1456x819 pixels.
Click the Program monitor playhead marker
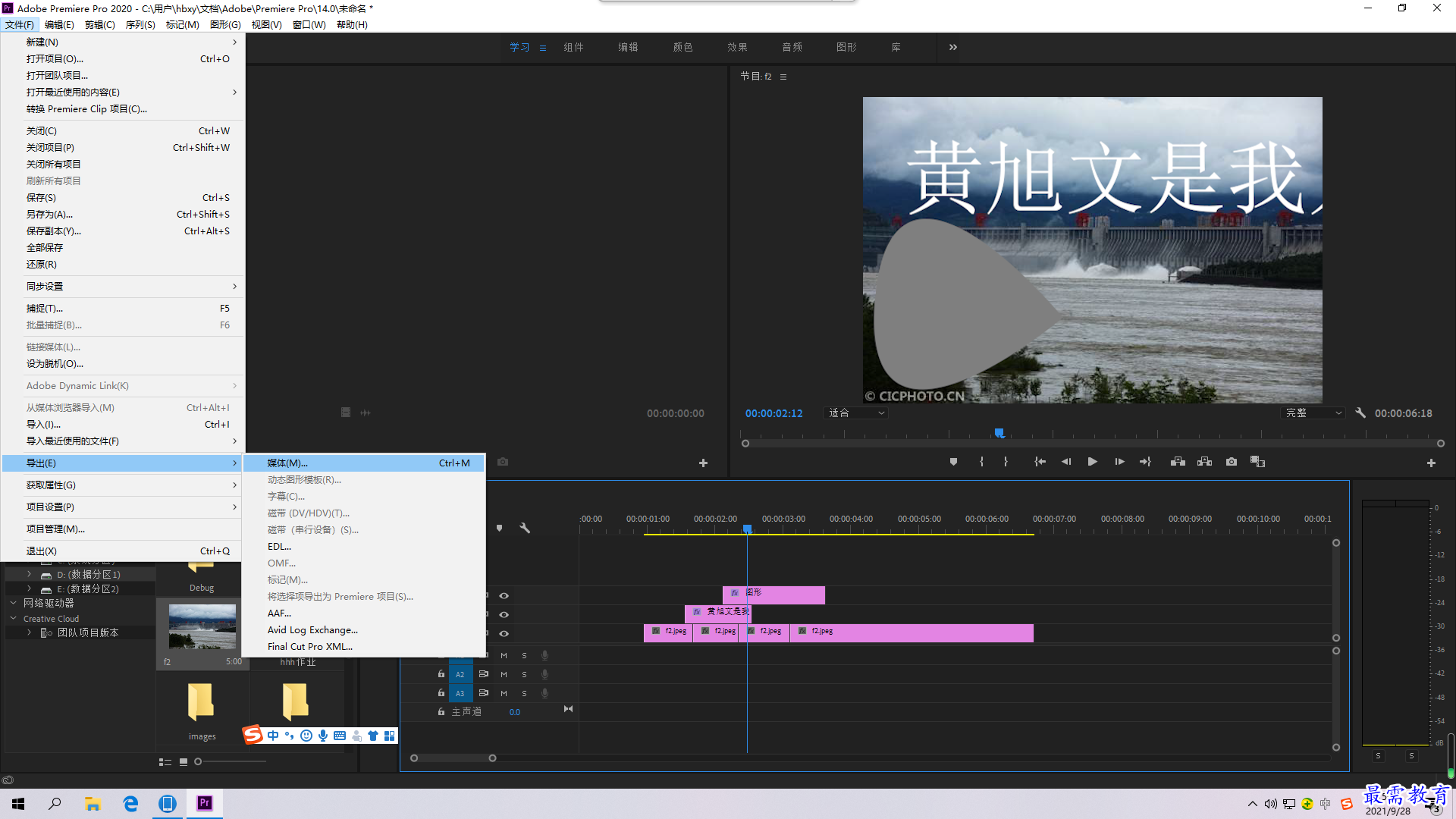(999, 433)
